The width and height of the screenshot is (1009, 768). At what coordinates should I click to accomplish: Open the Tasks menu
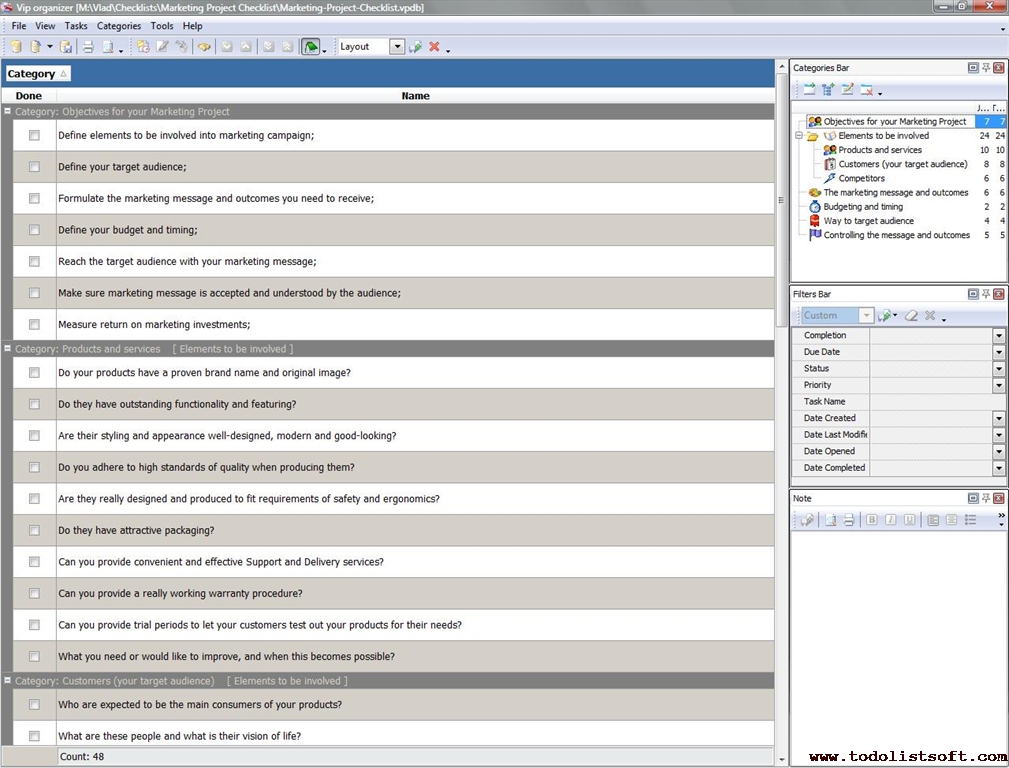point(76,26)
